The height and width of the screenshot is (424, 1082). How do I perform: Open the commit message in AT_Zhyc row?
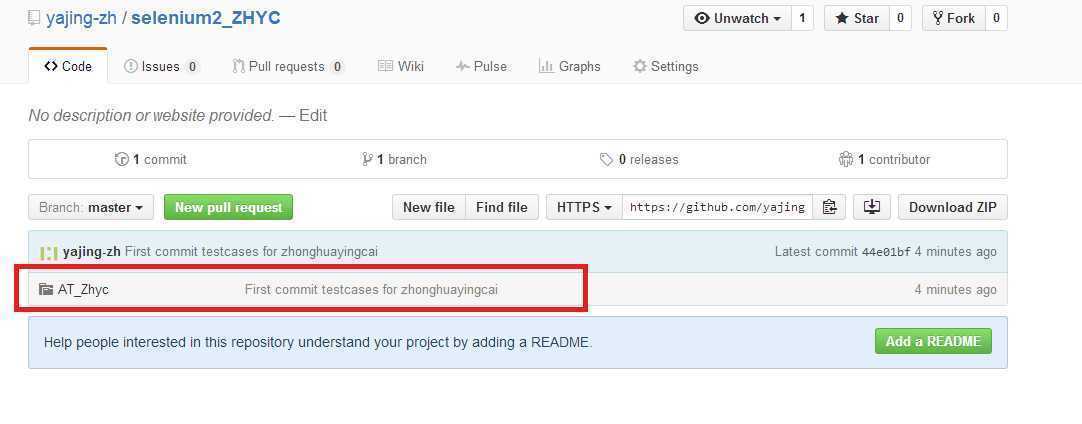pos(371,289)
